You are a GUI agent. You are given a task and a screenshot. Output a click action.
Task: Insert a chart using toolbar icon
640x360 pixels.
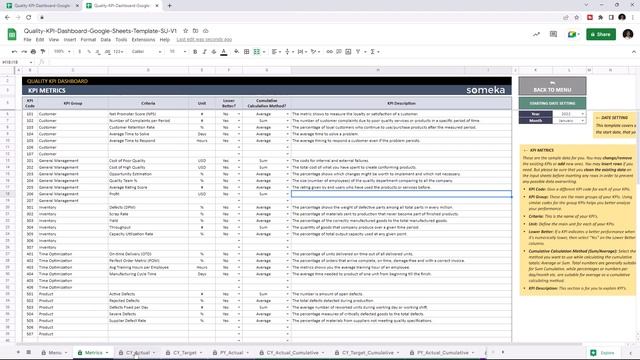point(348,52)
